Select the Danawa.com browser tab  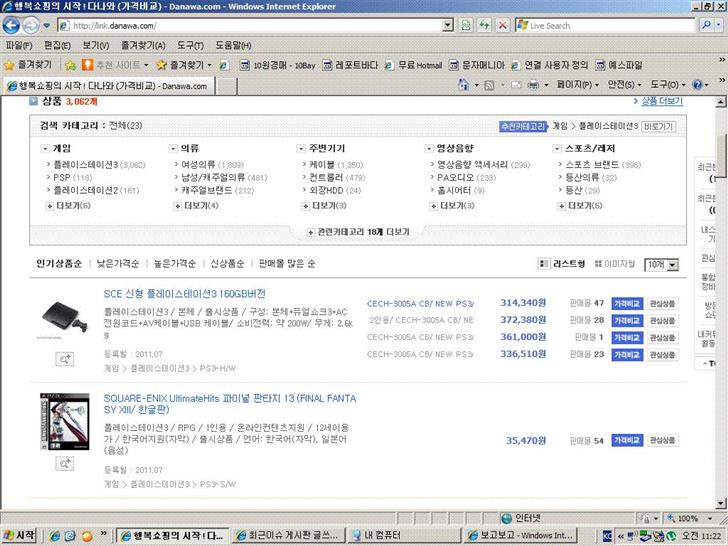coord(109,86)
